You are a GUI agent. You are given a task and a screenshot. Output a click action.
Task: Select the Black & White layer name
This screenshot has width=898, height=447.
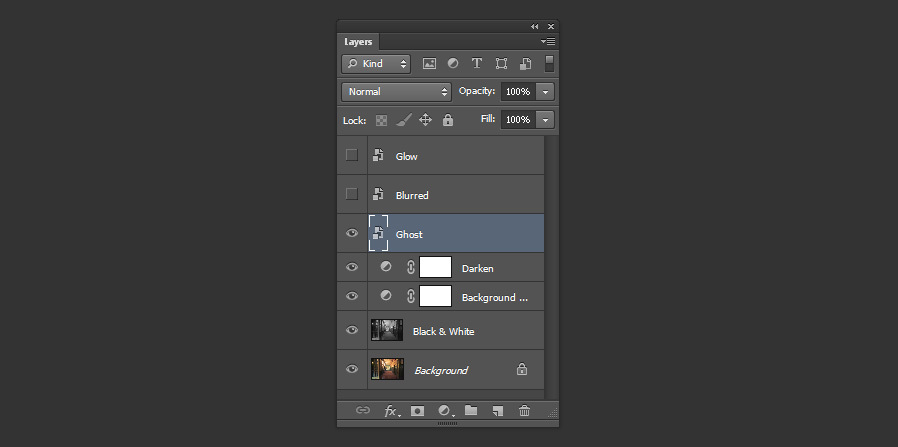tap(443, 331)
